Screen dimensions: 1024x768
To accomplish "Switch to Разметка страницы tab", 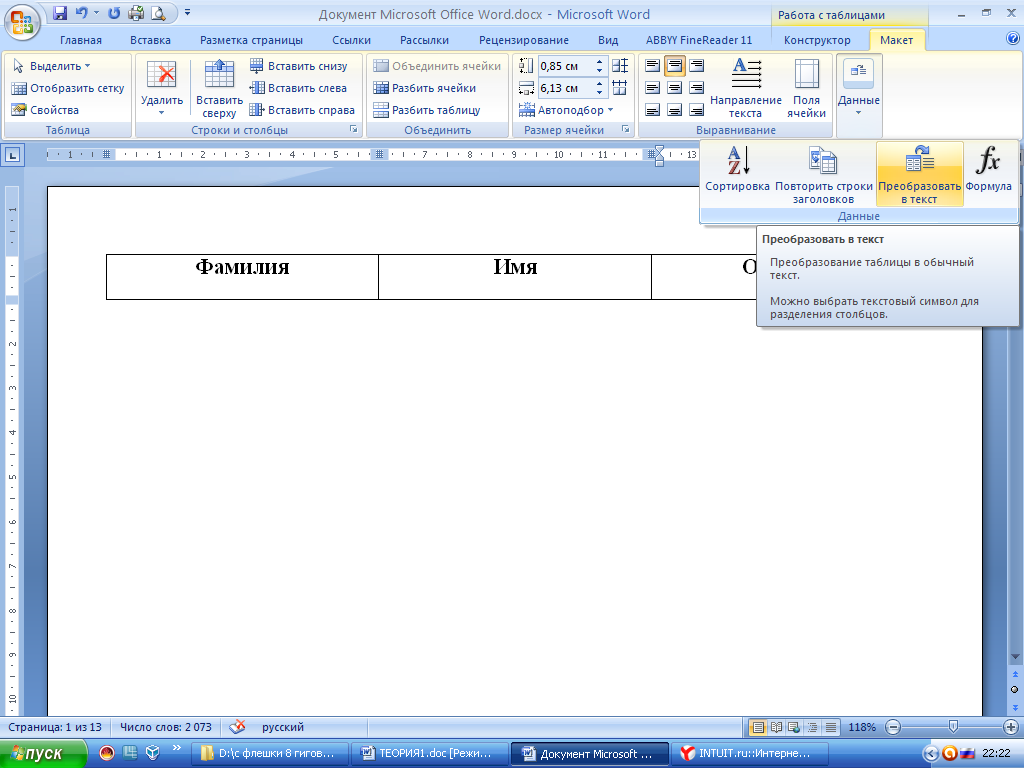I will click(251, 40).
